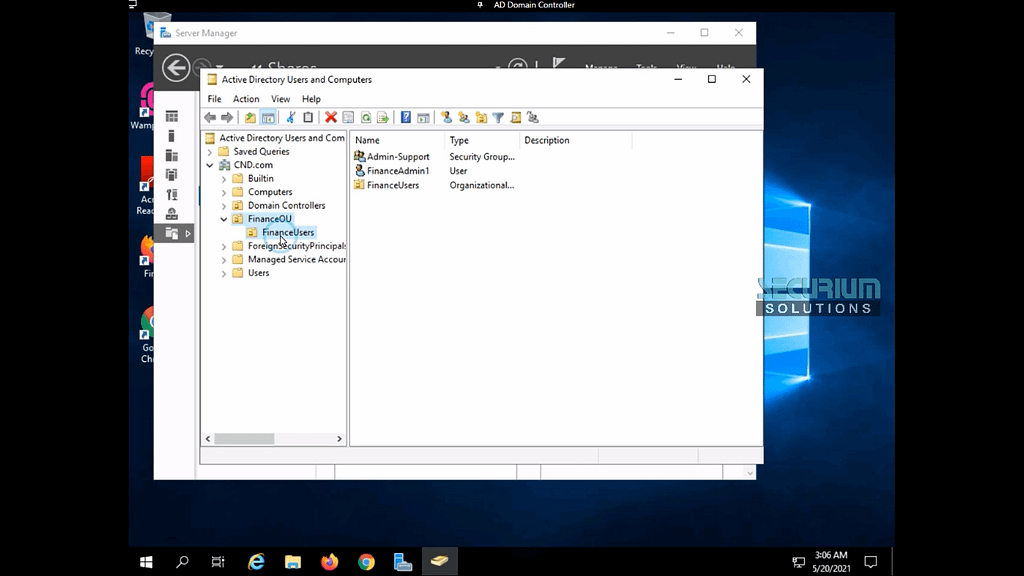Open Server Manager All Servers sidebar icon
Viewport: 1024px width, 576px height.
click(172, 155)
